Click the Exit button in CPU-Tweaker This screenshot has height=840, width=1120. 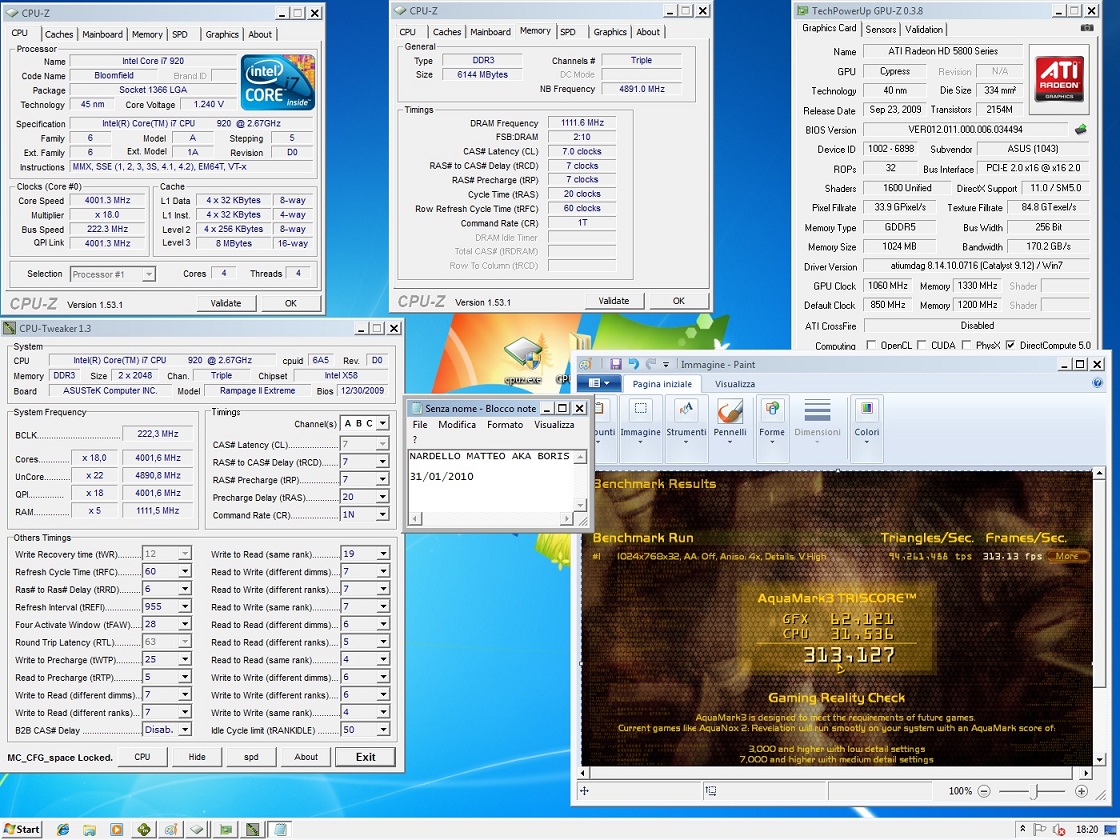pos(366,757)
